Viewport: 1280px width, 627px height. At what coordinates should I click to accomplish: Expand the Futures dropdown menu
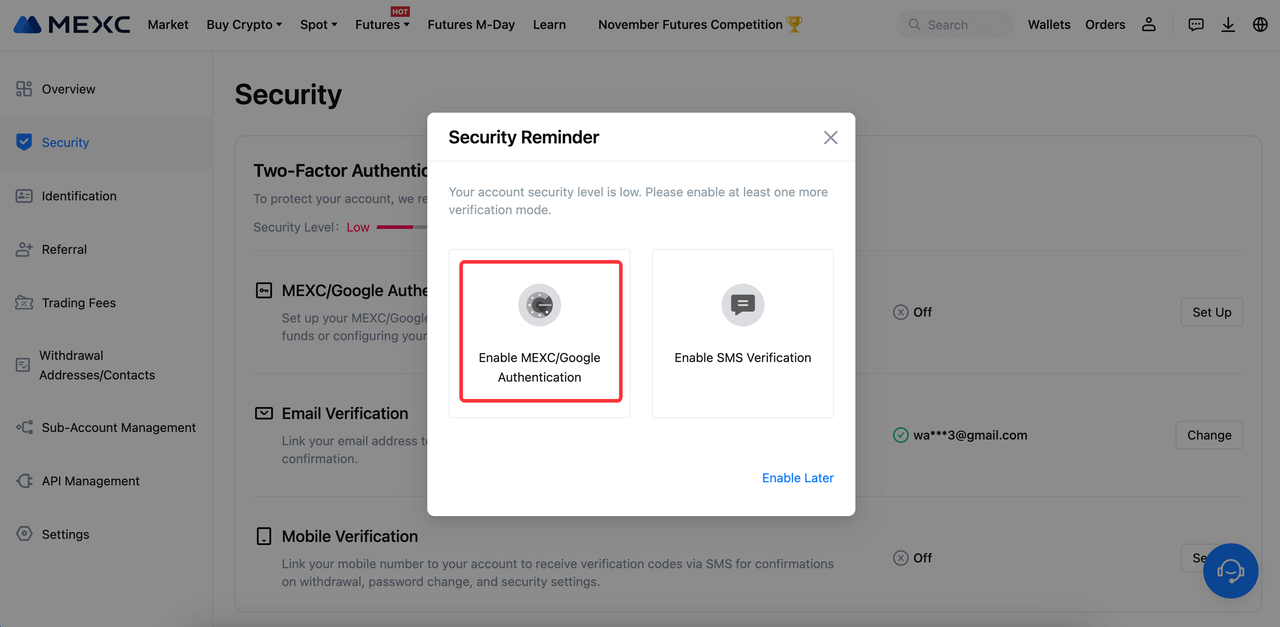tap(382, 24)
